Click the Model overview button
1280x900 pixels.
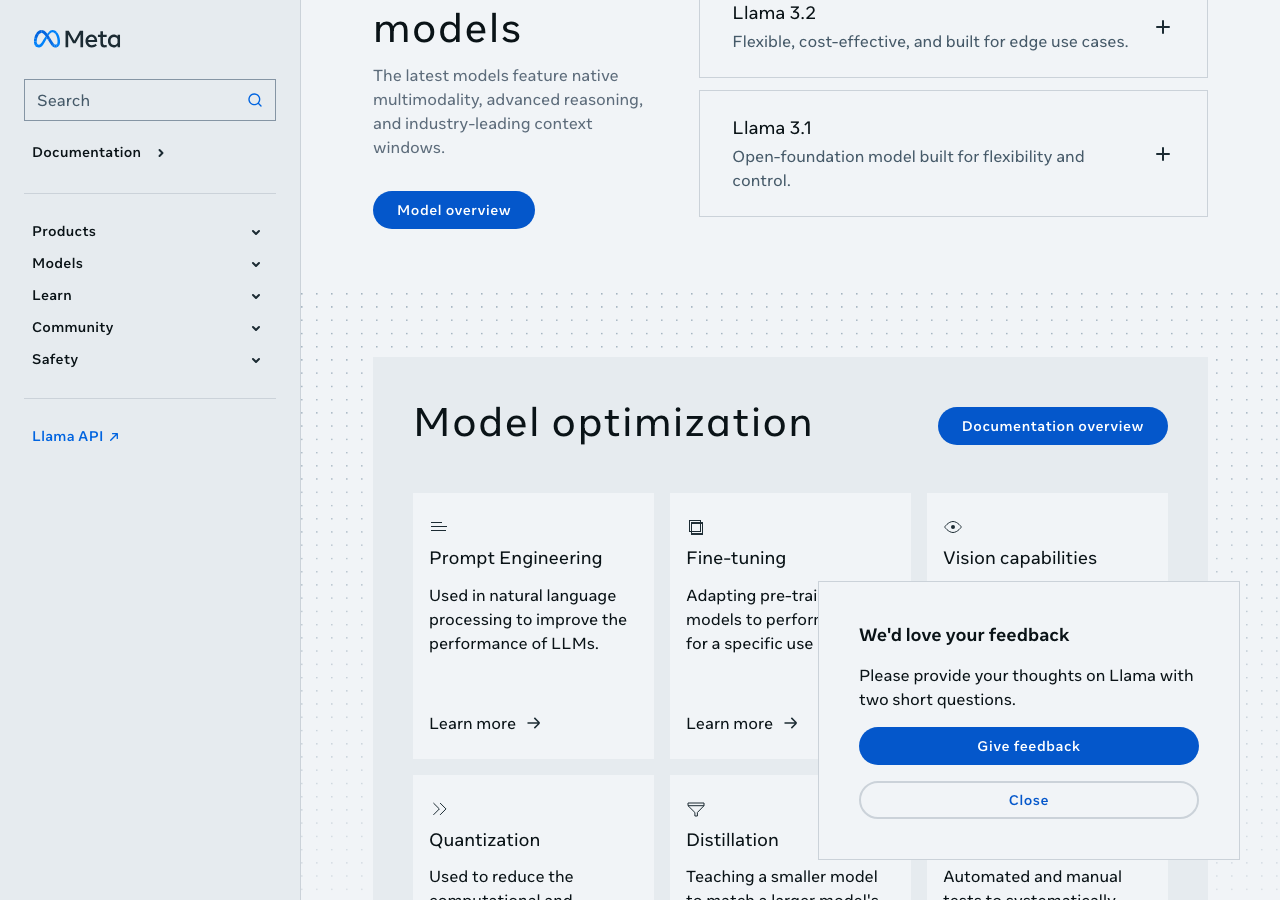coord(454,210)
